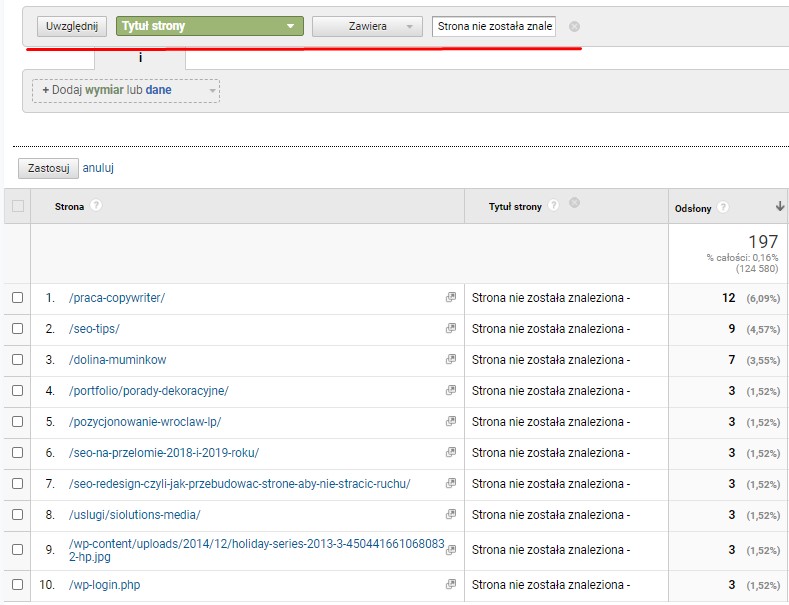Toggle the Uwzględnij include button

click(71, 26)
